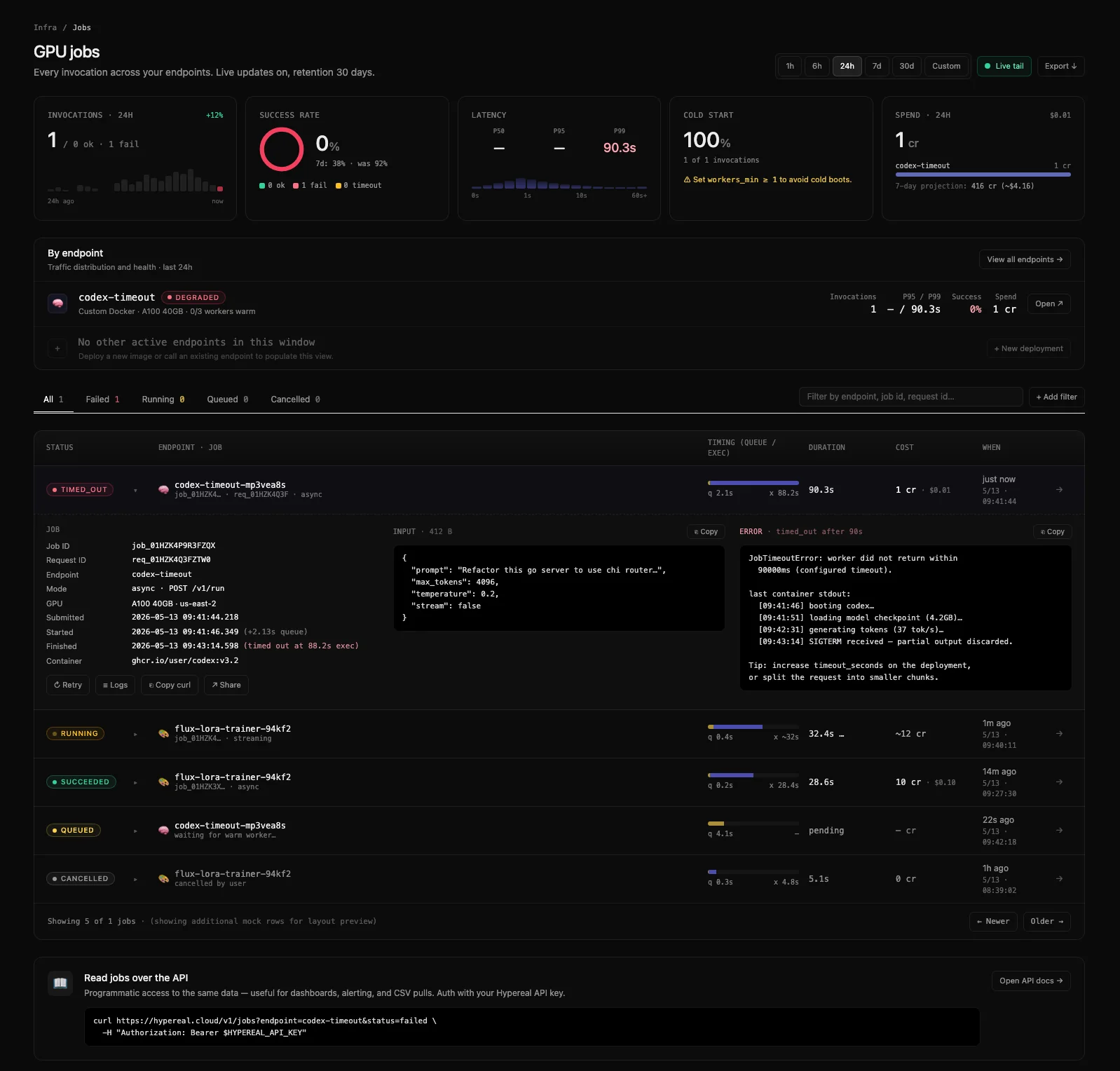Click the DEGRADED status badge
Screen dimensions: 1120x1071
(193, 297)
